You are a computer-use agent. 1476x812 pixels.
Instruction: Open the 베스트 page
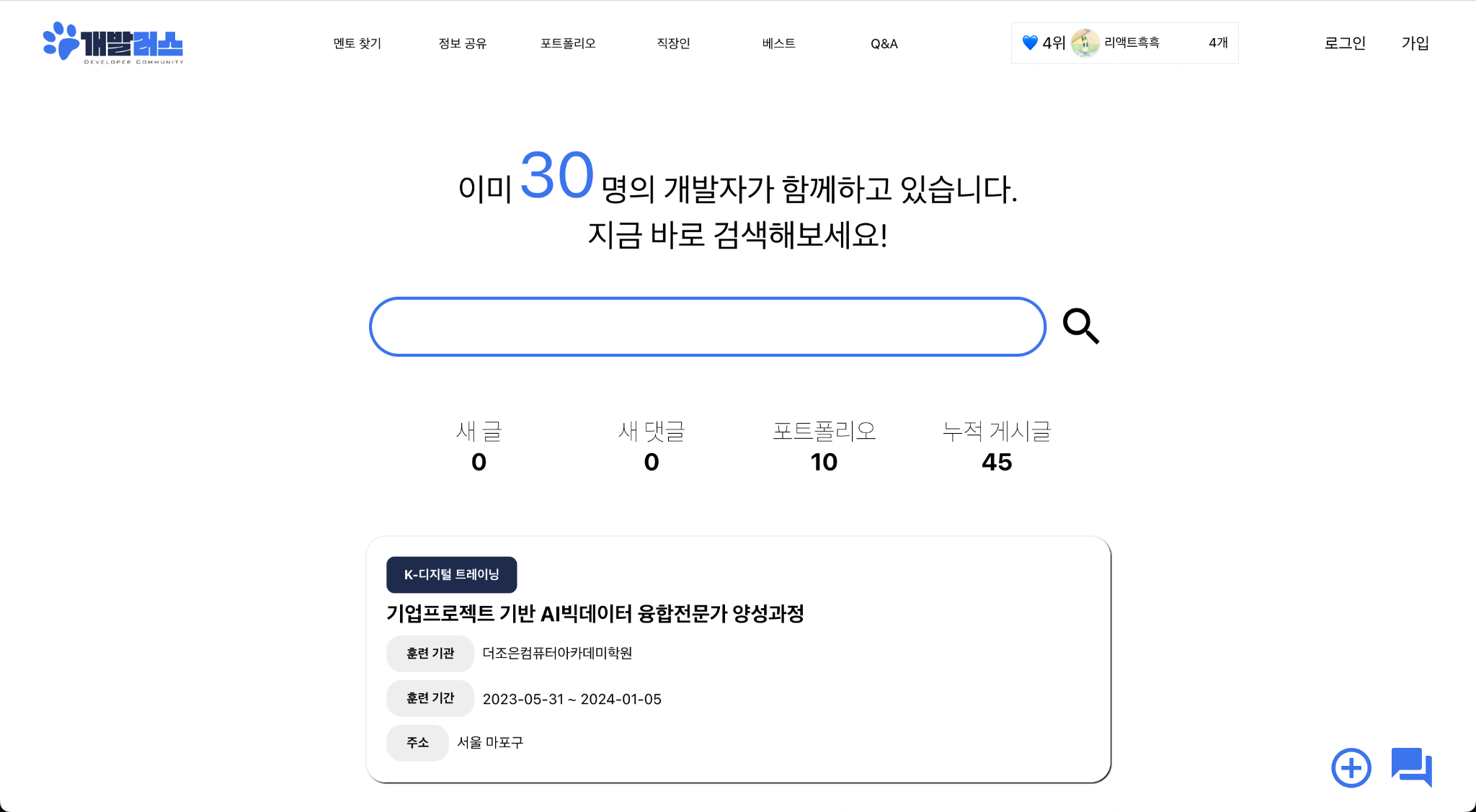coord(778,43)
